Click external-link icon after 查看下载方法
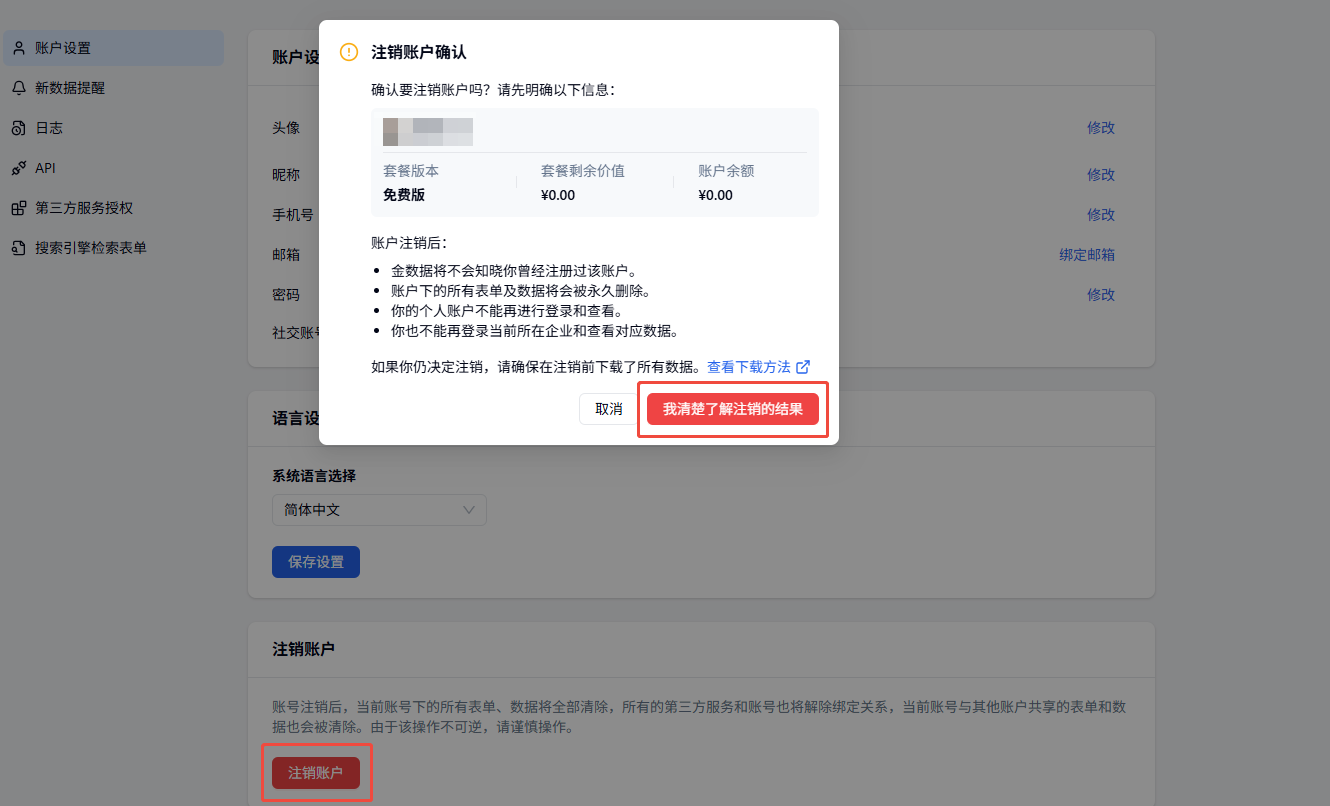This screenshot has height=806, width=1330. tap(802, 367)
